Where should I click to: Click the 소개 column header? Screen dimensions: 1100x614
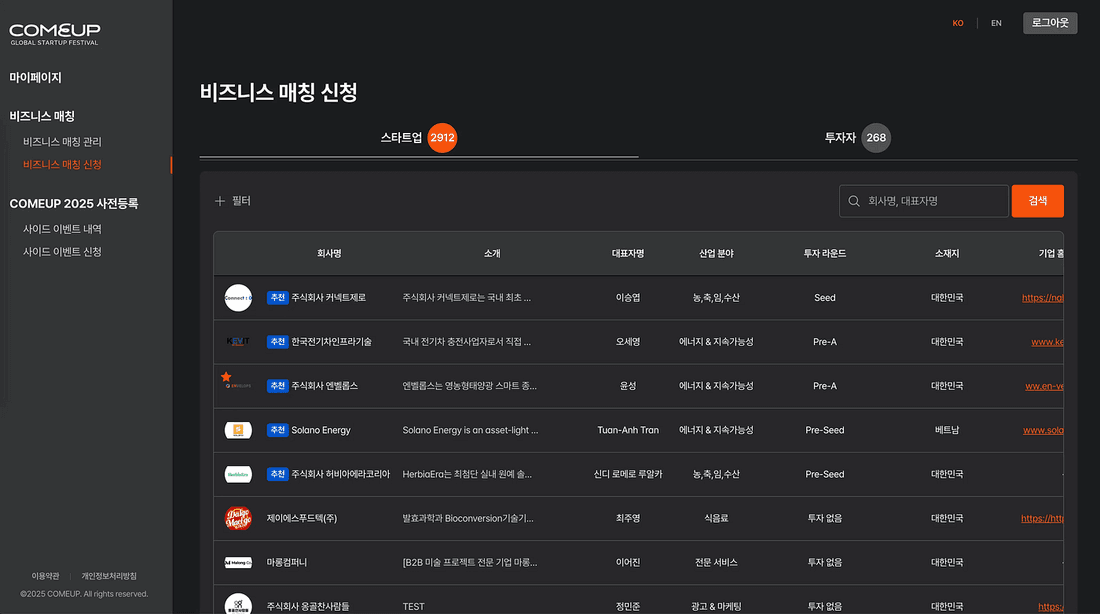point(492,253)
